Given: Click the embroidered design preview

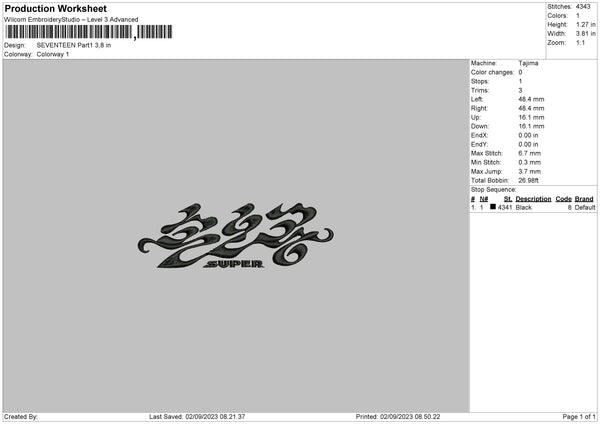Looking at the screenshot, I should pos(235,235).
